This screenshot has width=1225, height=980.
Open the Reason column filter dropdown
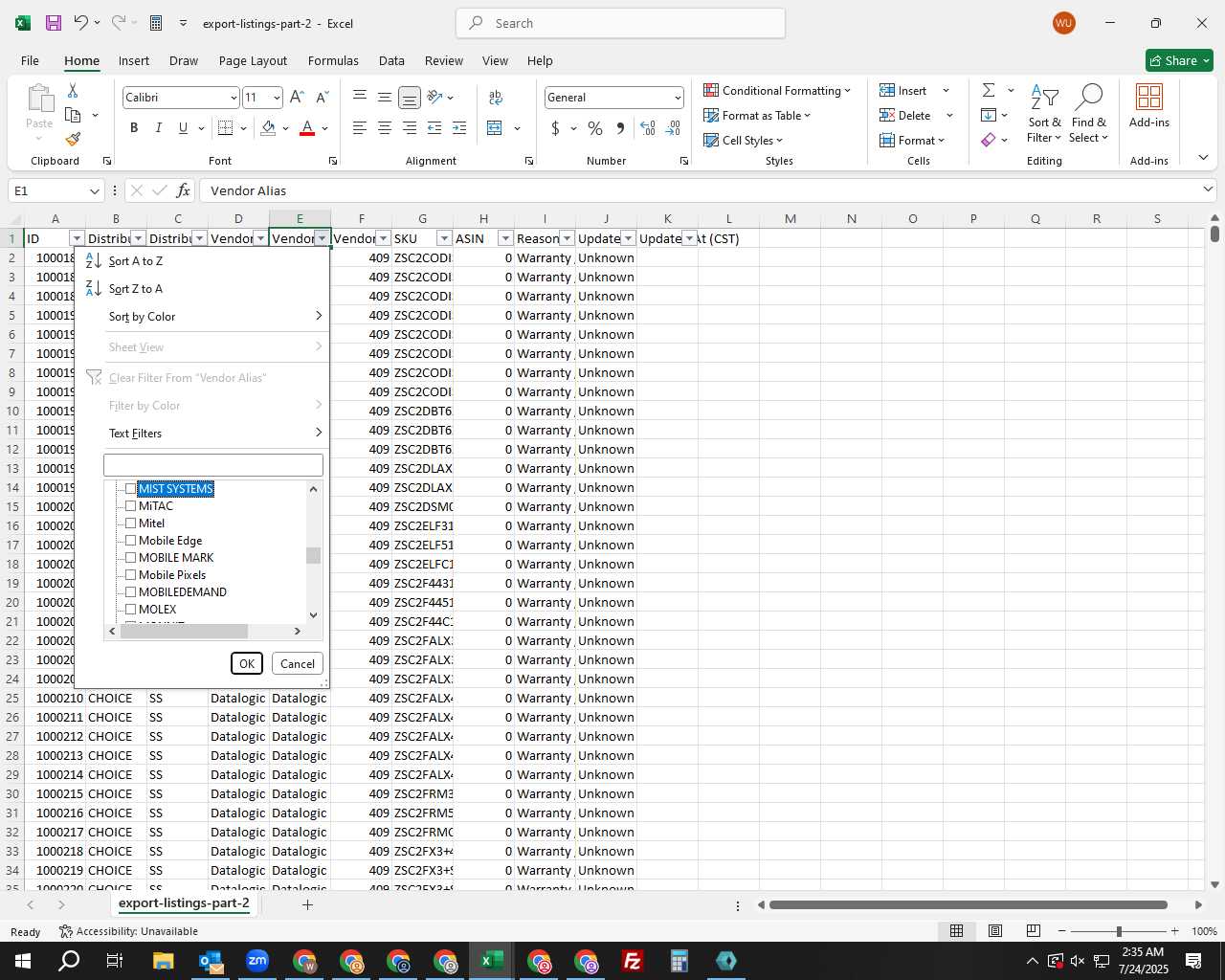pyautogui.click(x=567, y=238)
